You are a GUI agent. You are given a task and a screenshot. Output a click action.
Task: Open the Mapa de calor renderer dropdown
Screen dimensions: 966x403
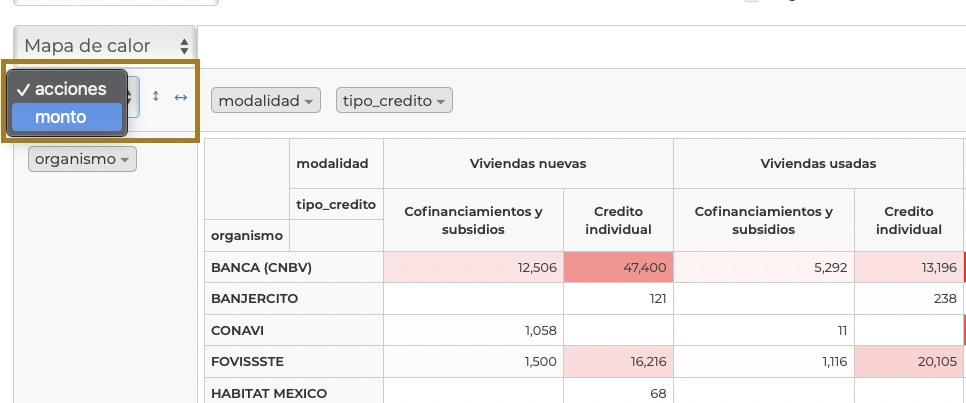(105, 45)
